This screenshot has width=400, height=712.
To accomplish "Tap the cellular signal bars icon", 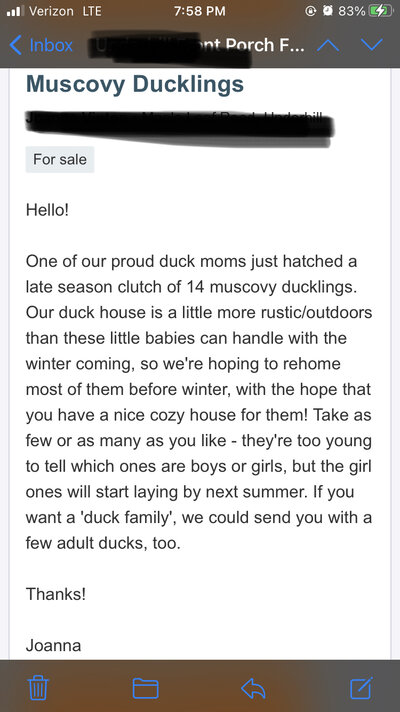I will (15, 11).
